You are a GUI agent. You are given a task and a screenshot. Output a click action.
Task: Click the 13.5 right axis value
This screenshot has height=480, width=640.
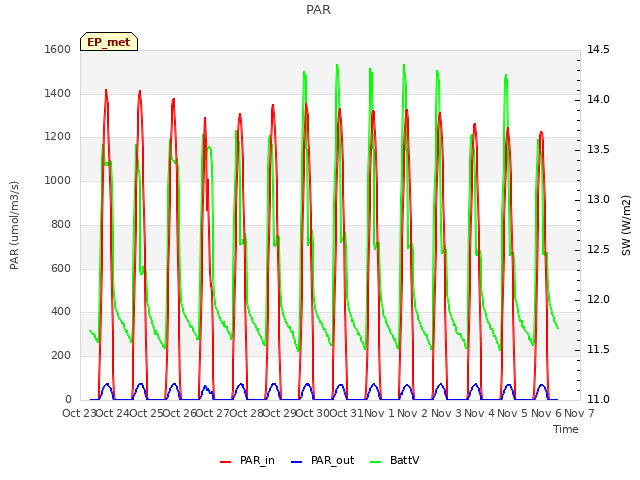598,149
